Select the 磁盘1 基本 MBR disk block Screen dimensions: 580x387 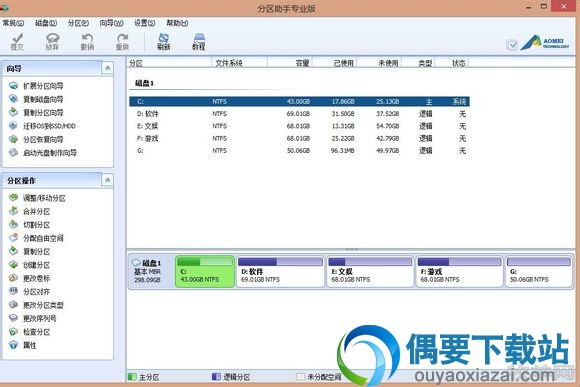click(151, 272)
